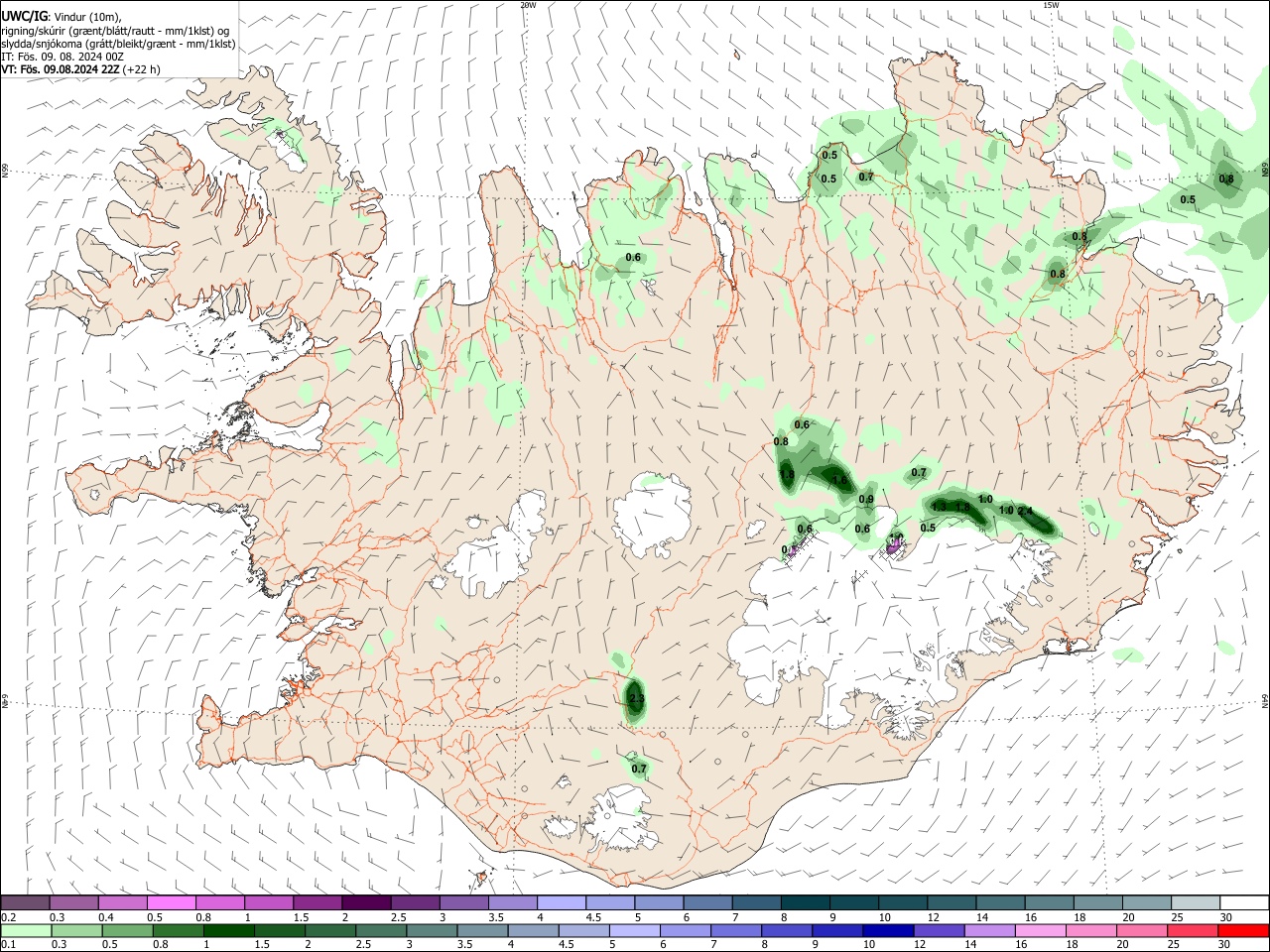1270x952 pixels.
Task: Click the '1.3' precipitation value on the map
Action: click(939, 508)
